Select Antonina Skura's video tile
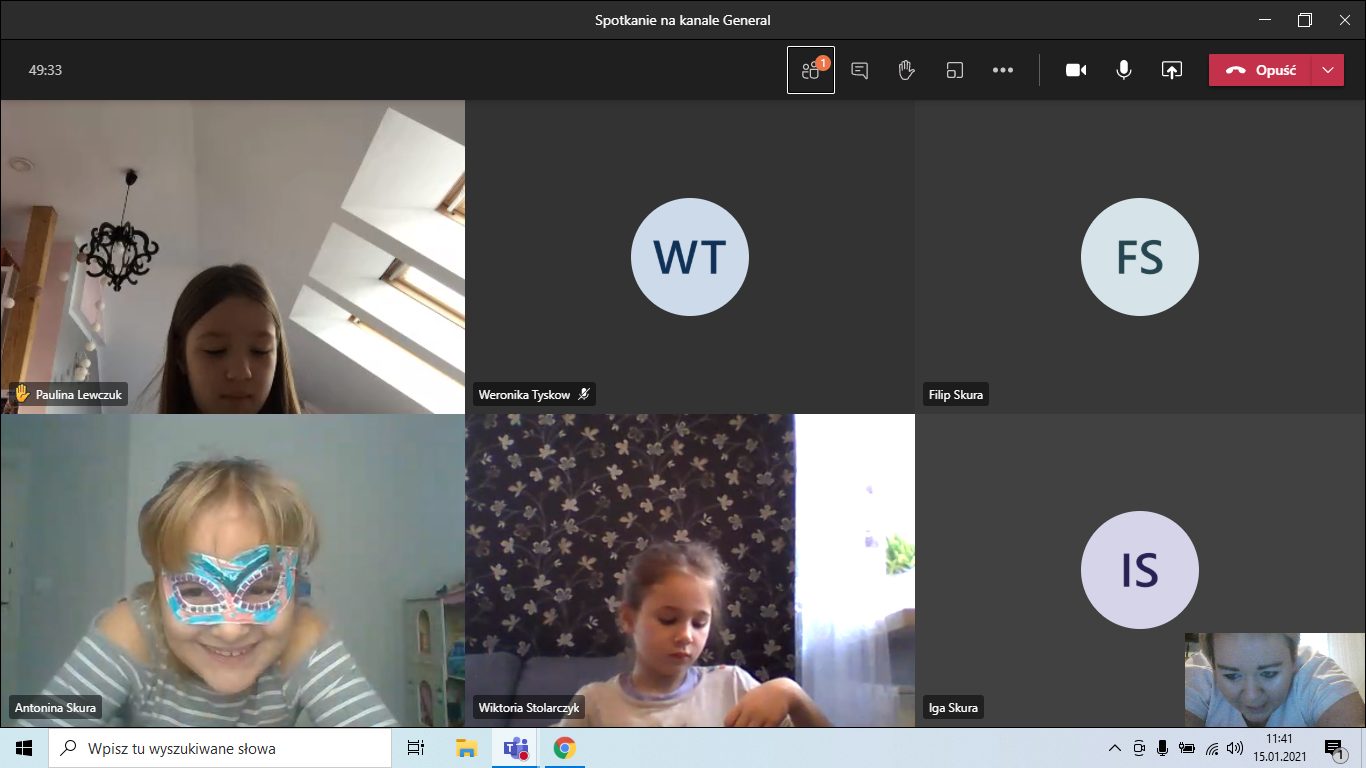 (x=232, y=570)
